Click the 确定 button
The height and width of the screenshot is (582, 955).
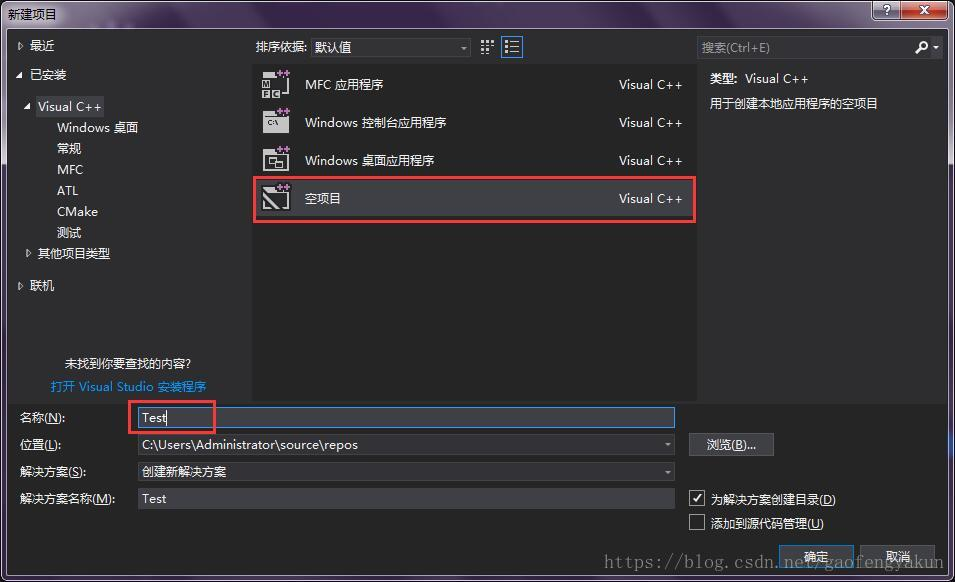815,557
